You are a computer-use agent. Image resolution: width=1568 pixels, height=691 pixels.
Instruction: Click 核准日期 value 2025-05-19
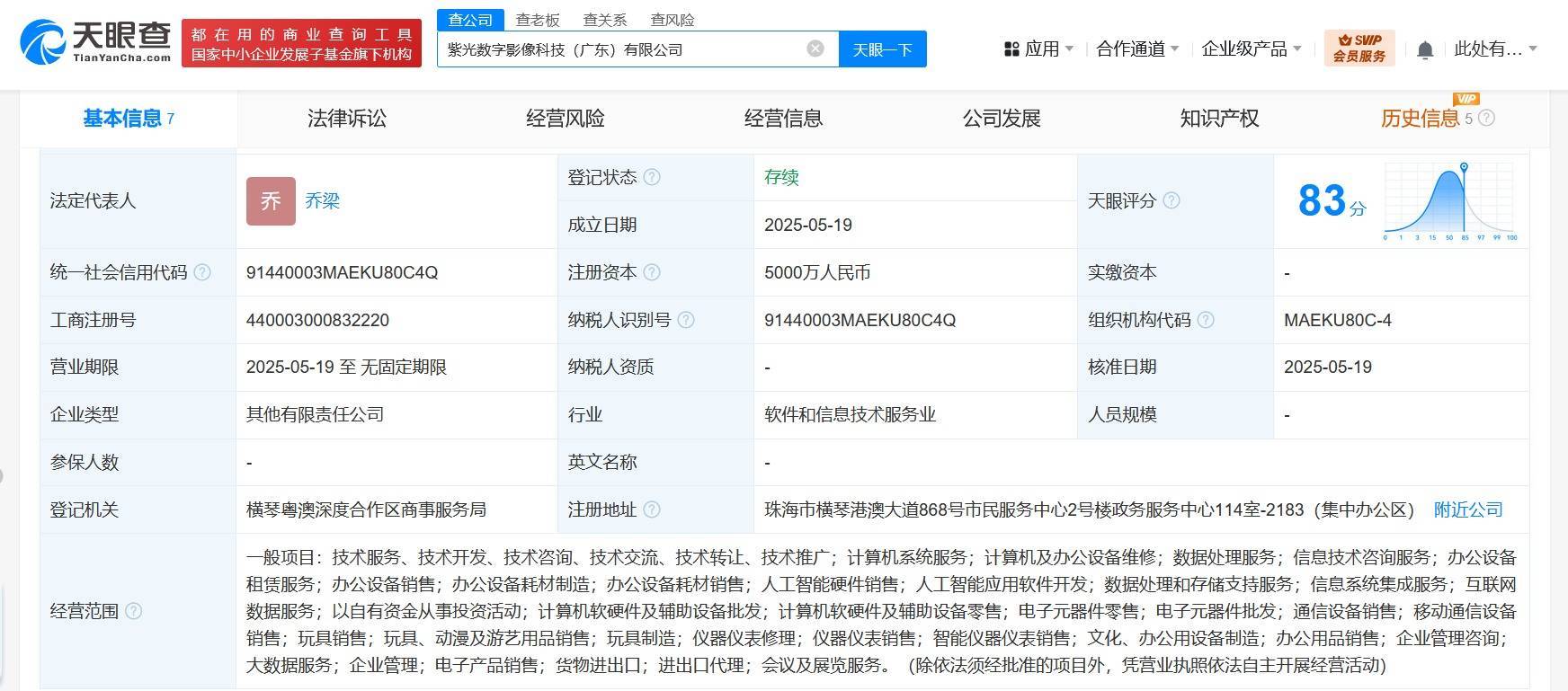coord(1328,367)
